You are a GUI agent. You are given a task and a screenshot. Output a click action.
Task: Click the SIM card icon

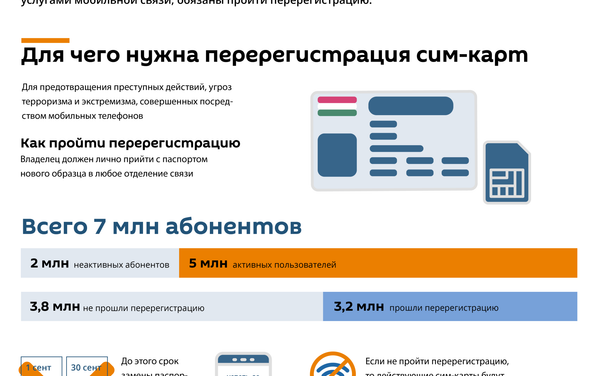pos(507,173)
